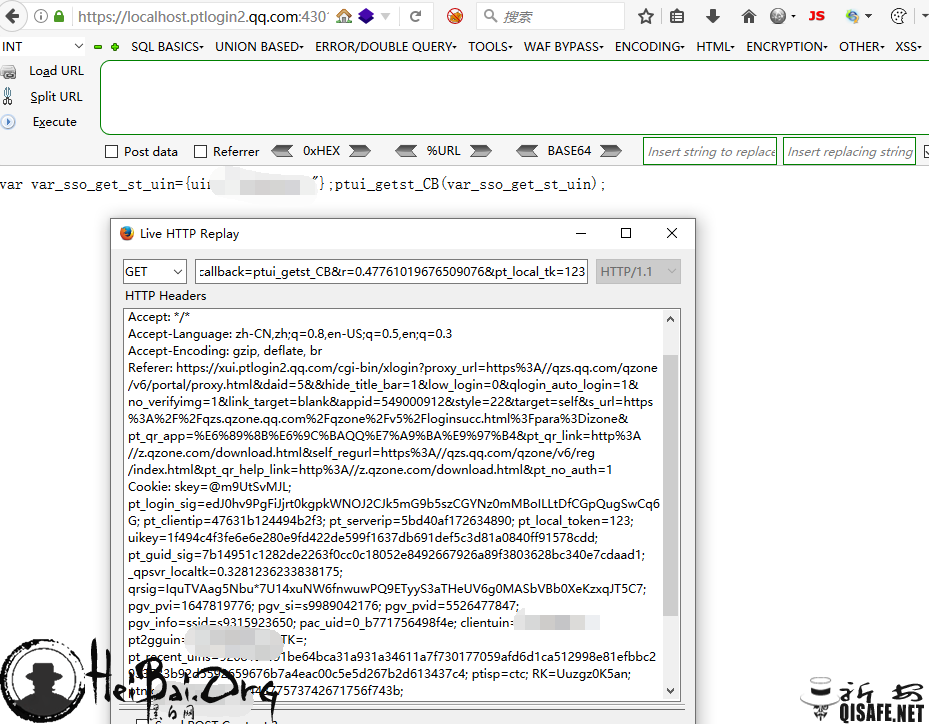Click the purple diamond icon in address bar
The width and height of the screenshot is (929, 724).
(366, 16)
